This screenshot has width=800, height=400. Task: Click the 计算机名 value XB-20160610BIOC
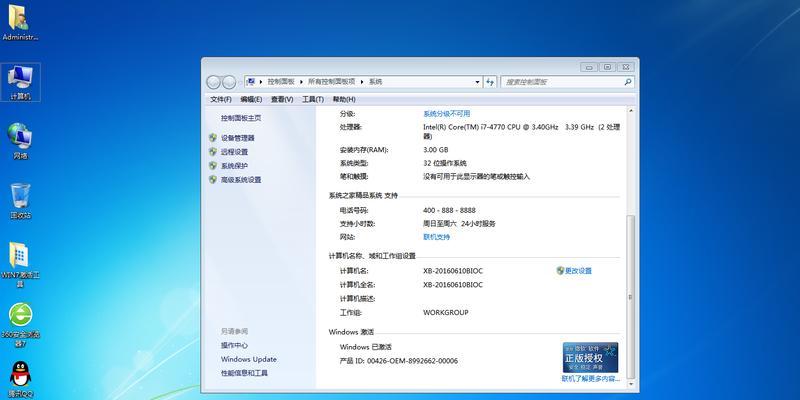[x=453, y=271]
